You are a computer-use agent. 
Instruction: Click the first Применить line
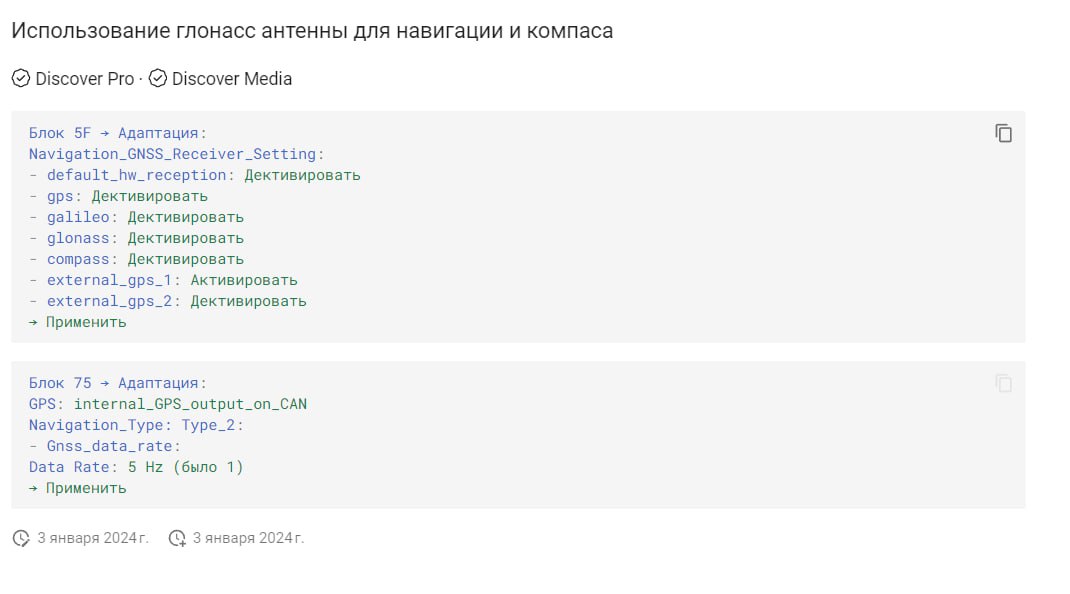click(78, 322)
